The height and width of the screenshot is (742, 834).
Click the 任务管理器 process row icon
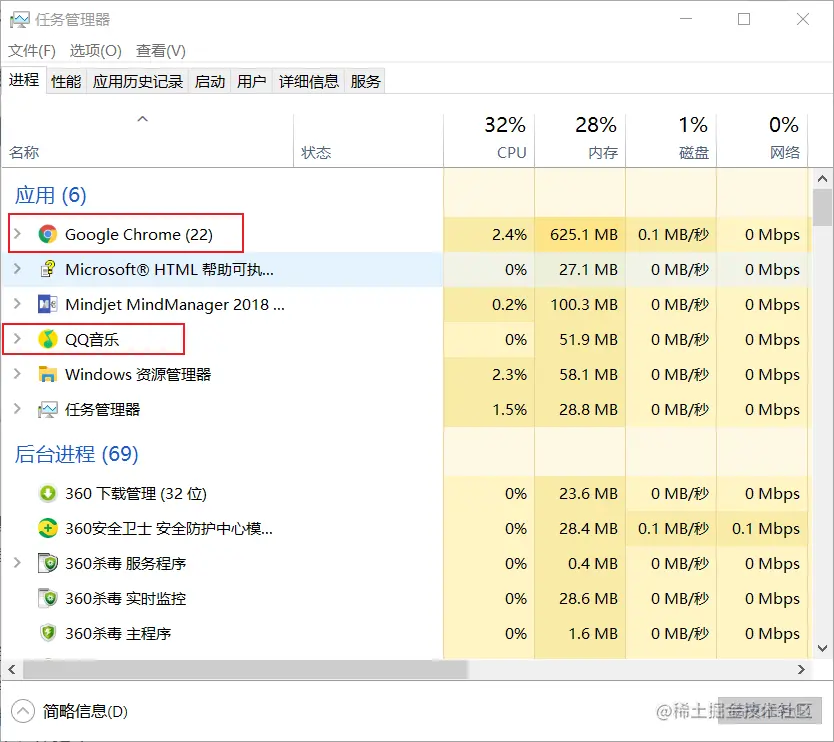pyautogui.click(x=47, y=410)
